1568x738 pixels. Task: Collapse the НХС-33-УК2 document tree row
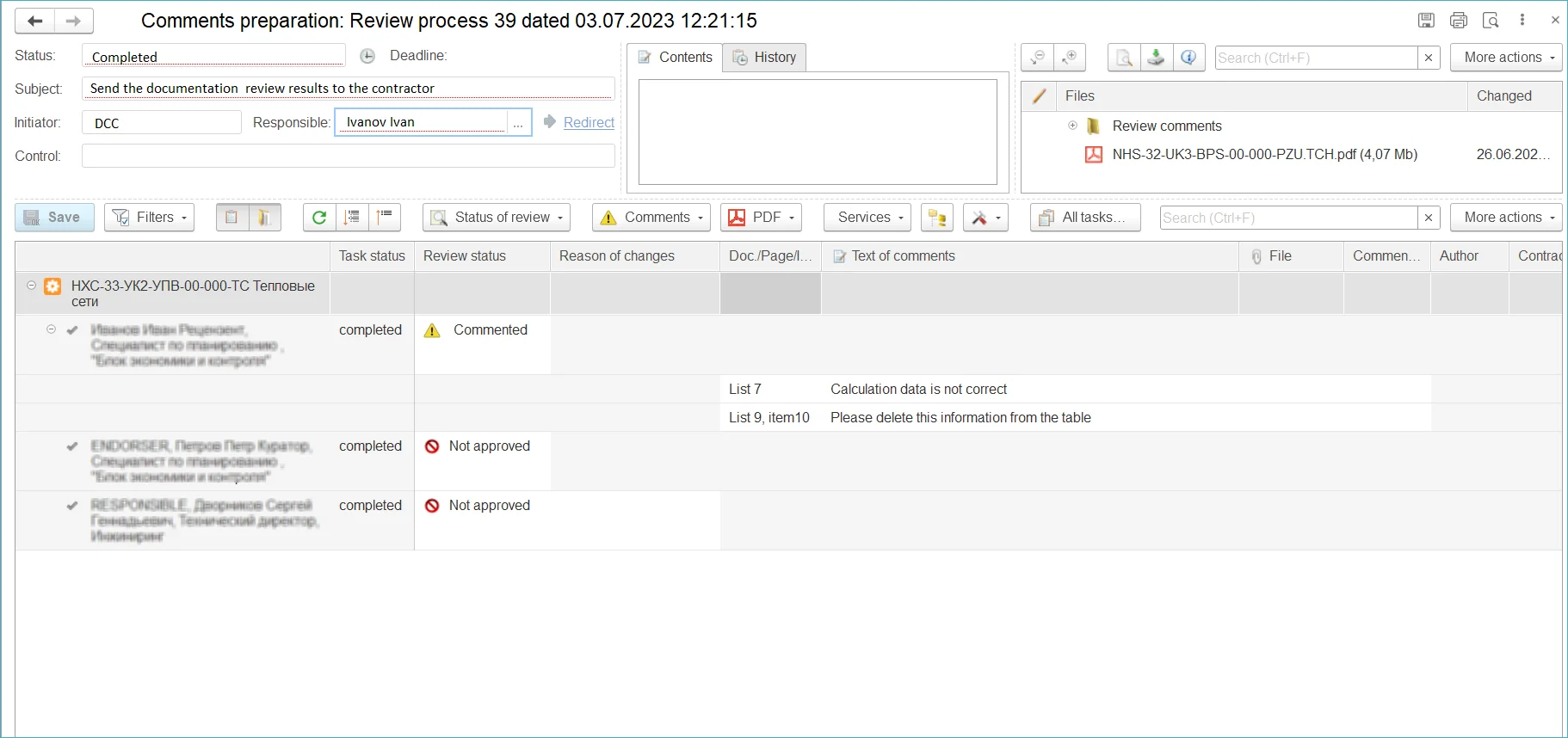tap(31, 286)
